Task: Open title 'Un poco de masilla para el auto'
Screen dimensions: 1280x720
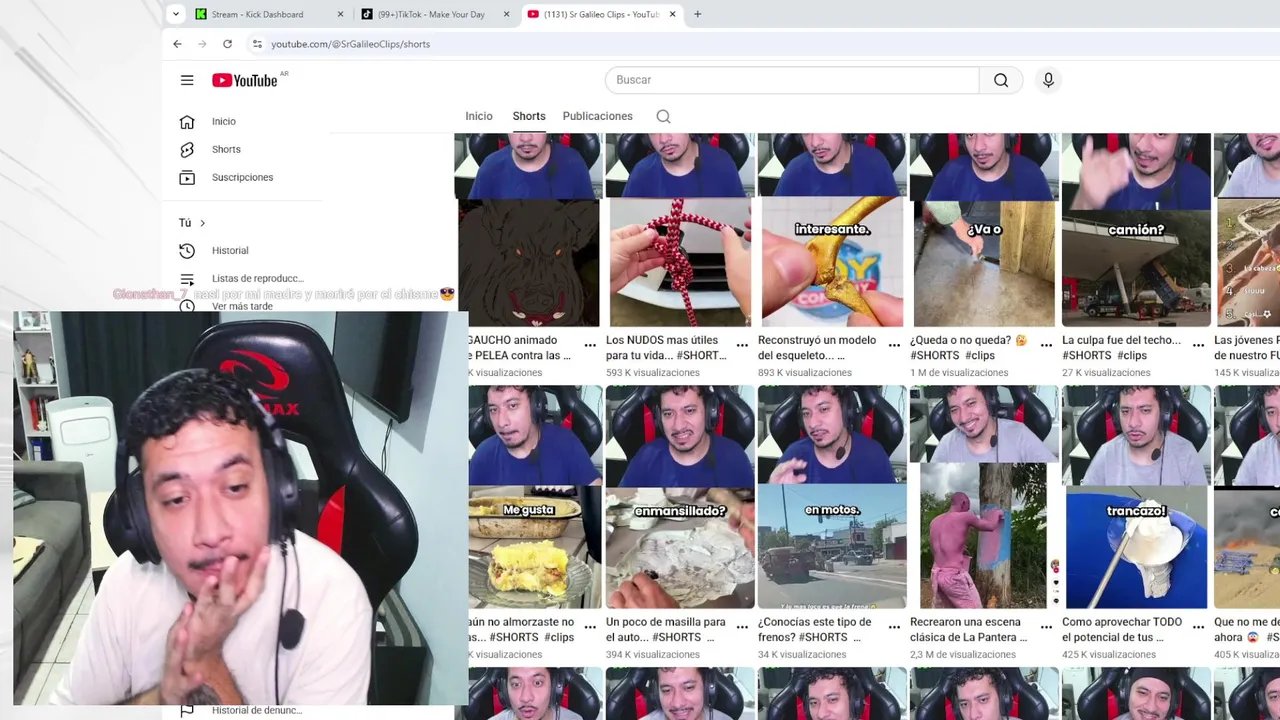Action: coord(666,630)
